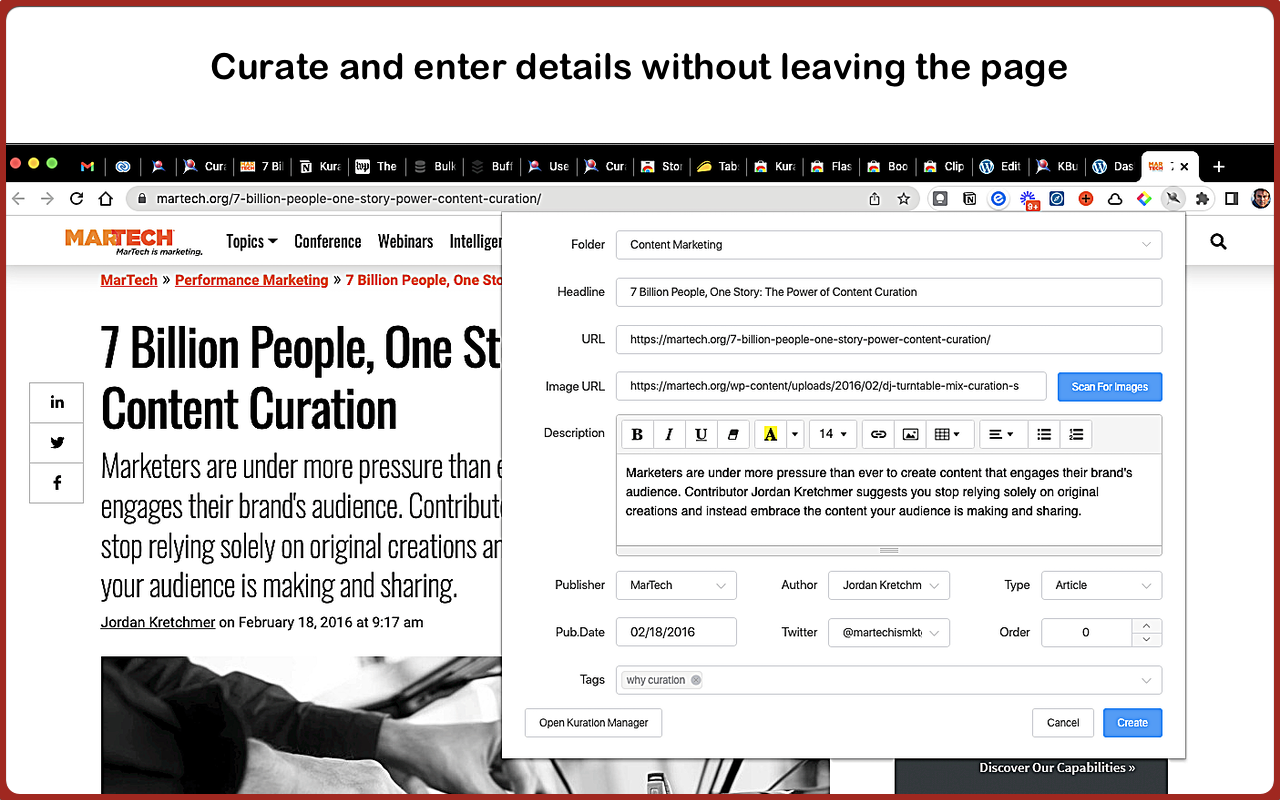Toggle the browser side panel icon

[x=1232, y=199]
